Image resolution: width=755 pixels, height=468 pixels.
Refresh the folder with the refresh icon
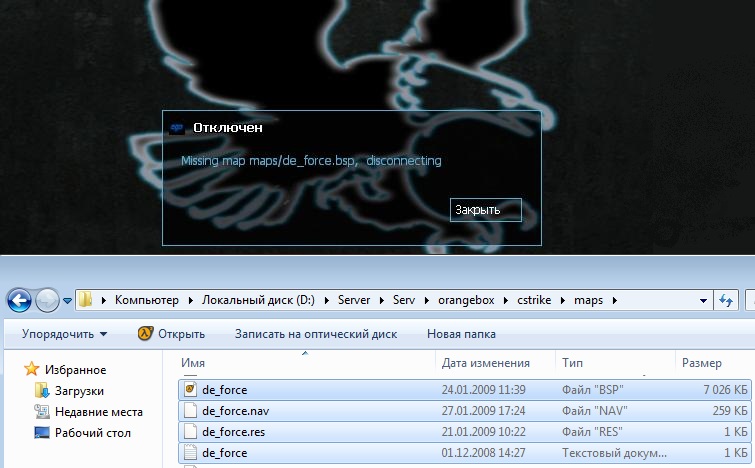pos(726,300)
